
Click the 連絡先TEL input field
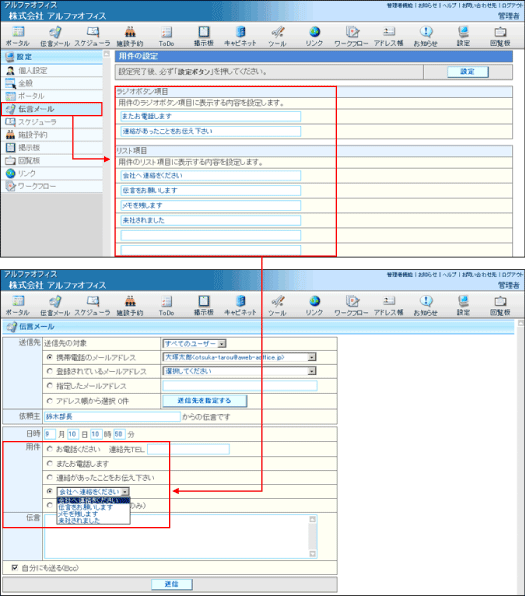tap(189, 449)
